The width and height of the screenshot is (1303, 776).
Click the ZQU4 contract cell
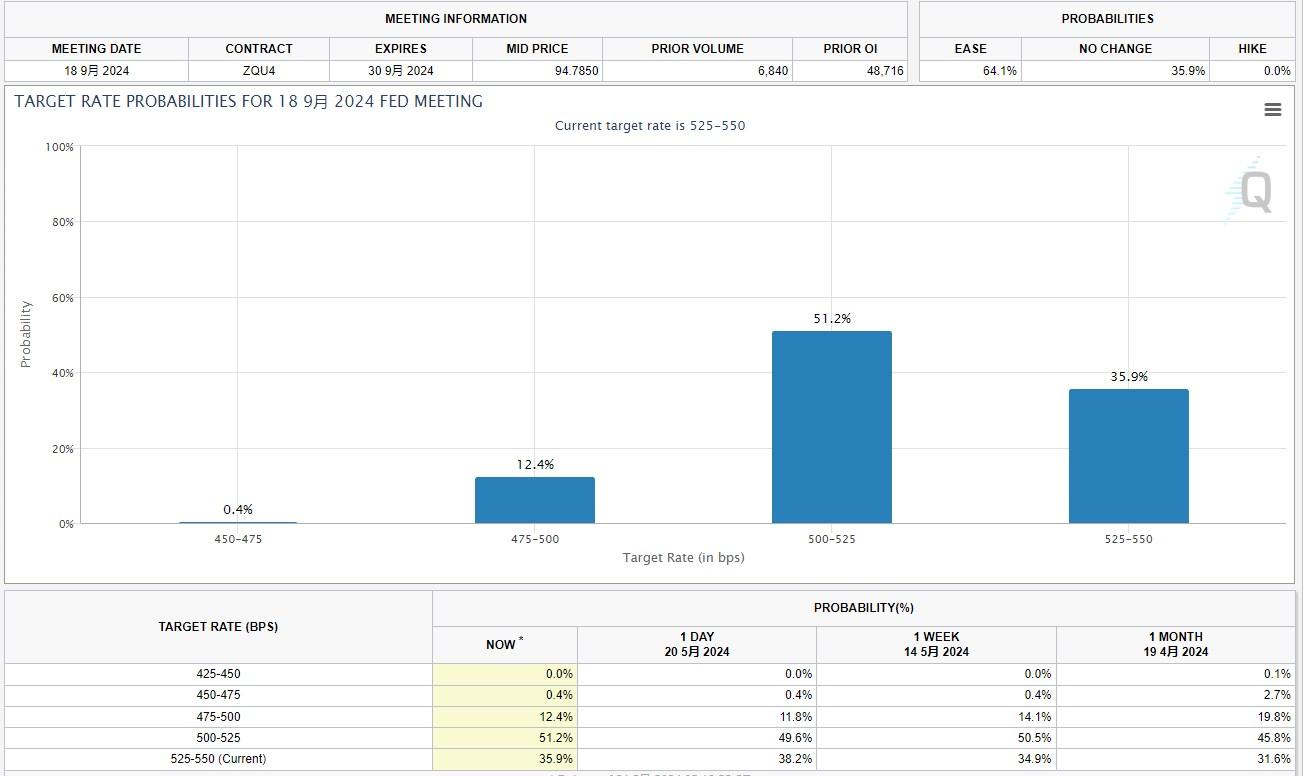[x=259, y=71]
